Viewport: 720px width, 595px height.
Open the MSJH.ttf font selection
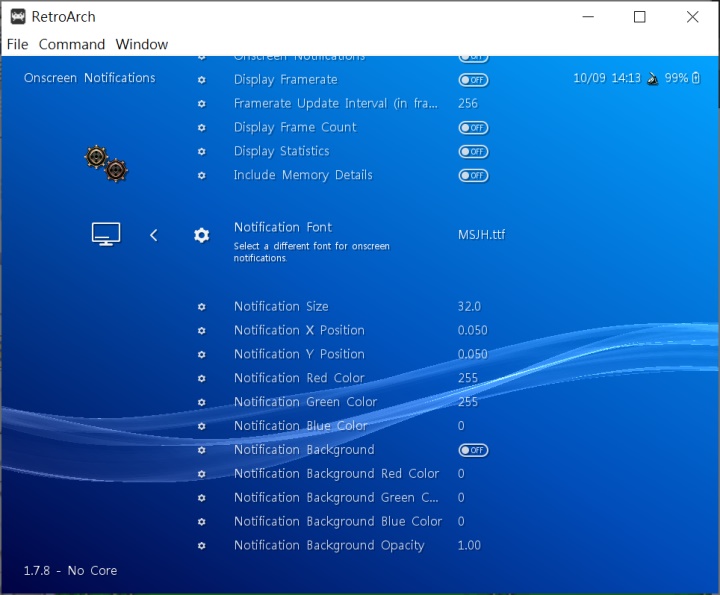coord(481,235)
